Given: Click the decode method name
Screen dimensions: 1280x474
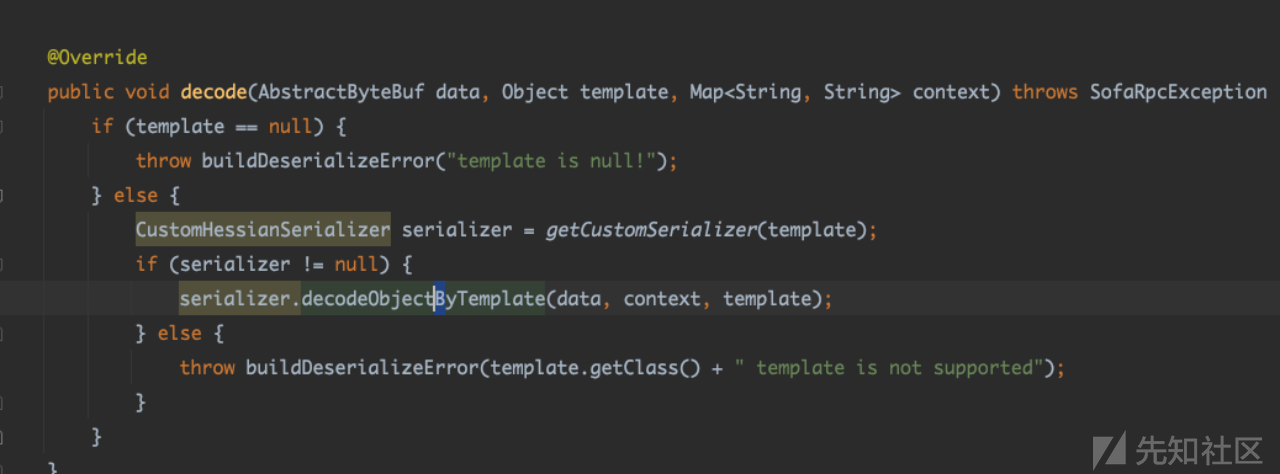Looking at the screenshot, I should pyautogui.click(x=214, y=92).
